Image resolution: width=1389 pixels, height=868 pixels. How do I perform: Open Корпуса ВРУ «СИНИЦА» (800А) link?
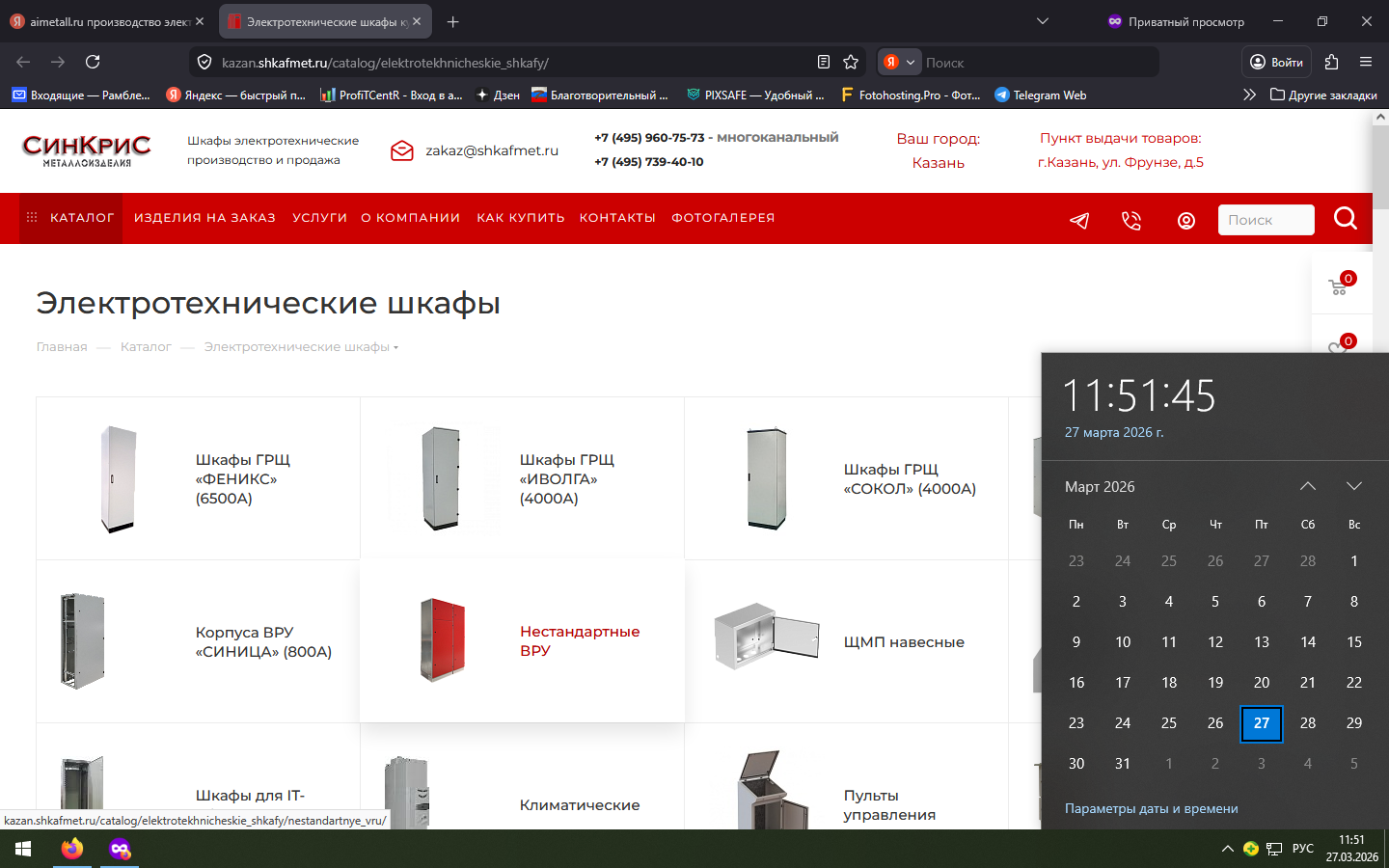click(263, 642)
